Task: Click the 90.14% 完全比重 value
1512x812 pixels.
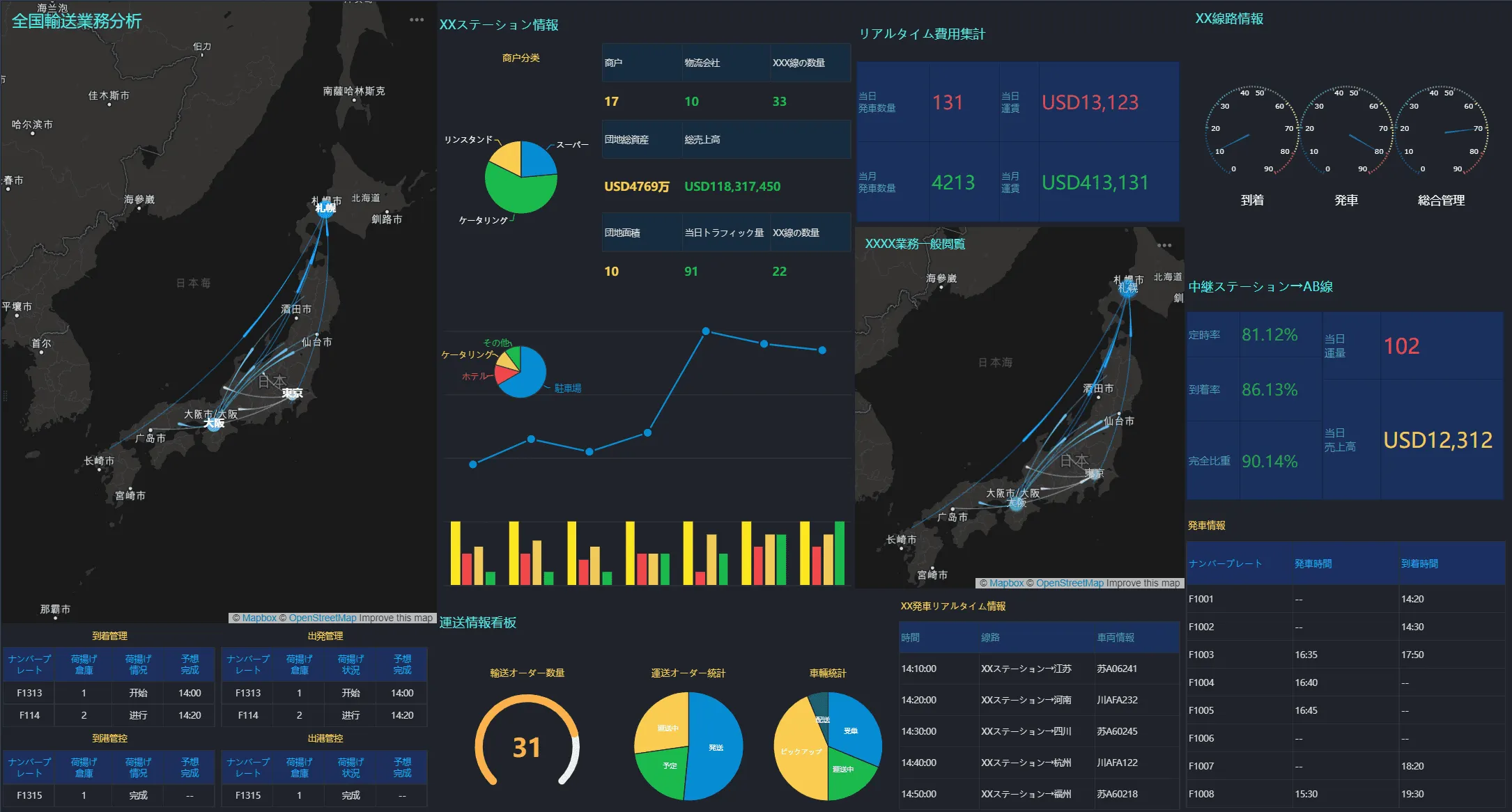Action: 1270,462
